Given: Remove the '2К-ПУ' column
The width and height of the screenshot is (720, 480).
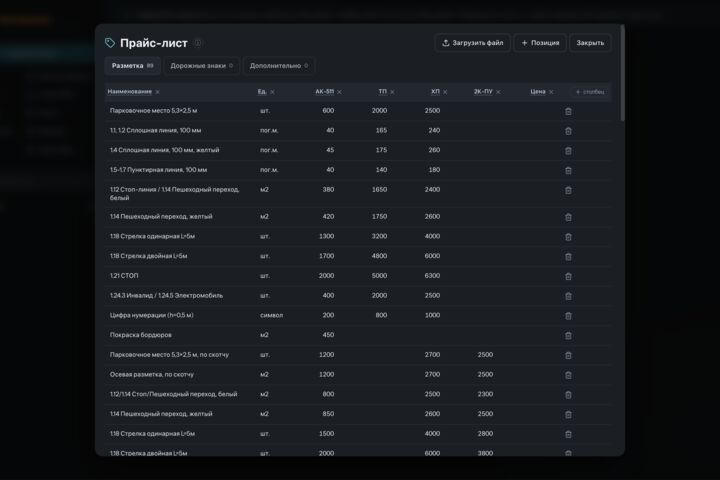Looking at the screenshot, I should [498, 92].
